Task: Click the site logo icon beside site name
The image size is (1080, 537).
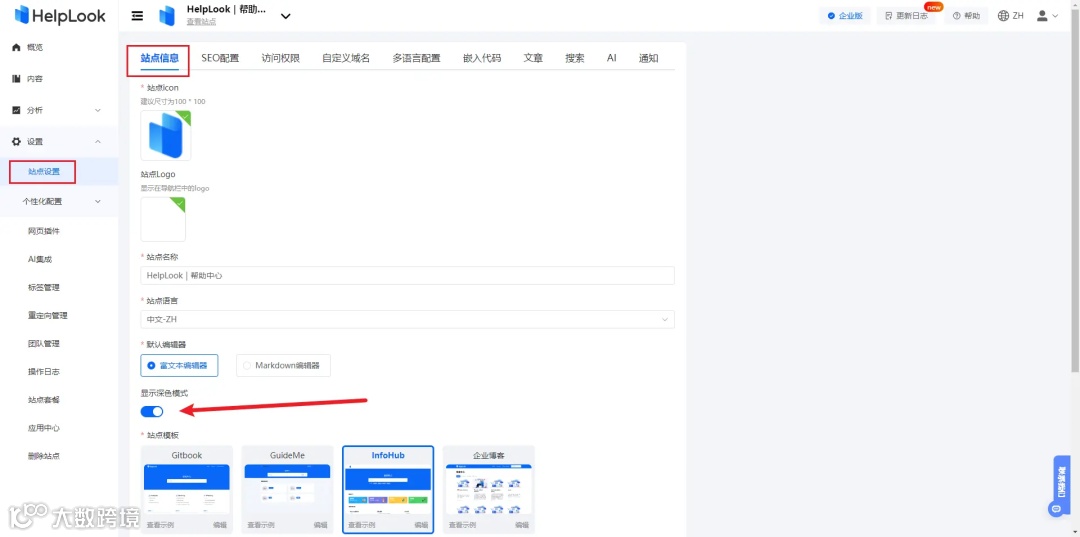Action: [x=167, y=16]
